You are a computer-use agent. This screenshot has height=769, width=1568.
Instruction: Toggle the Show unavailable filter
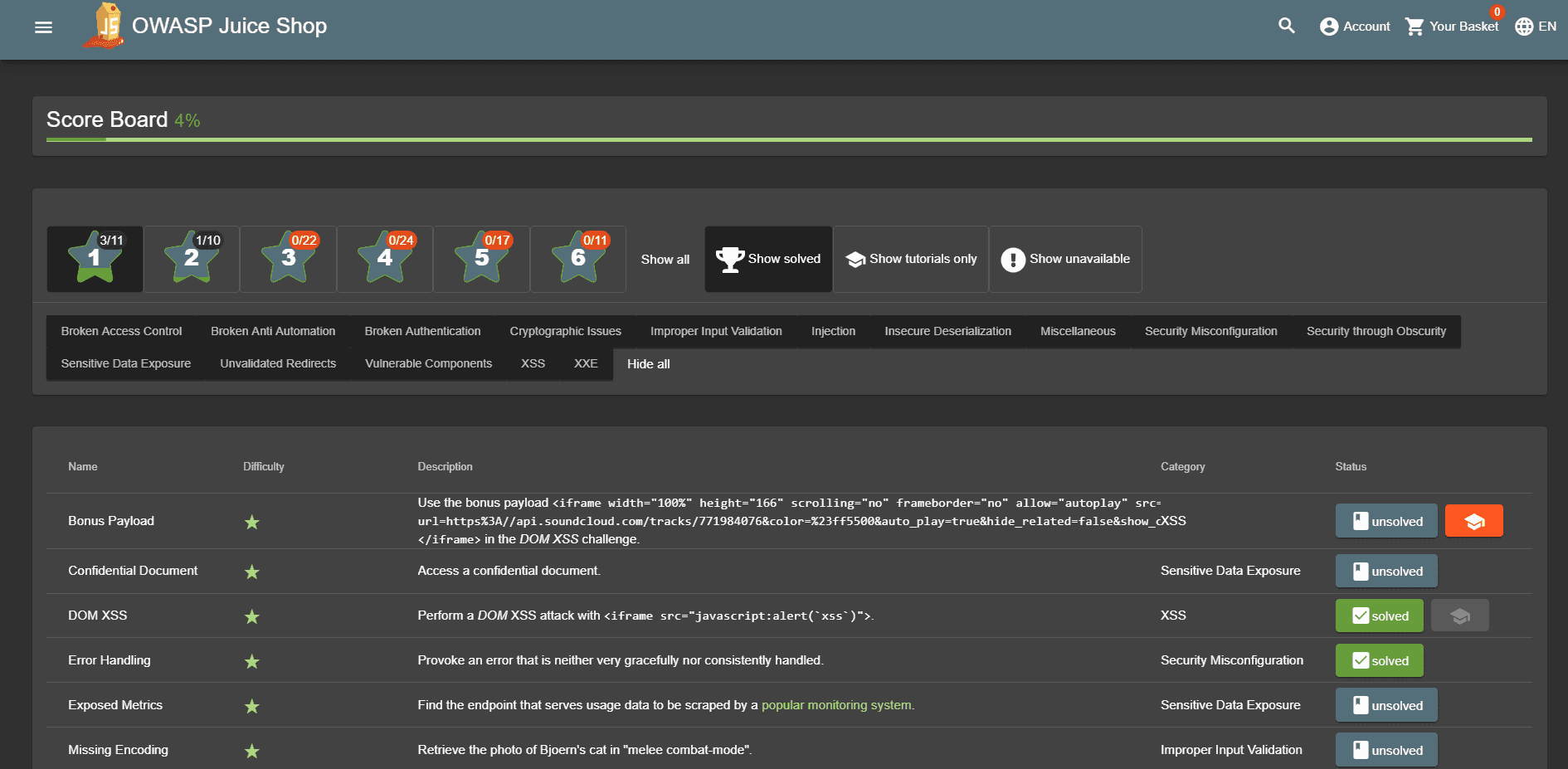[x=1065, y=259]
